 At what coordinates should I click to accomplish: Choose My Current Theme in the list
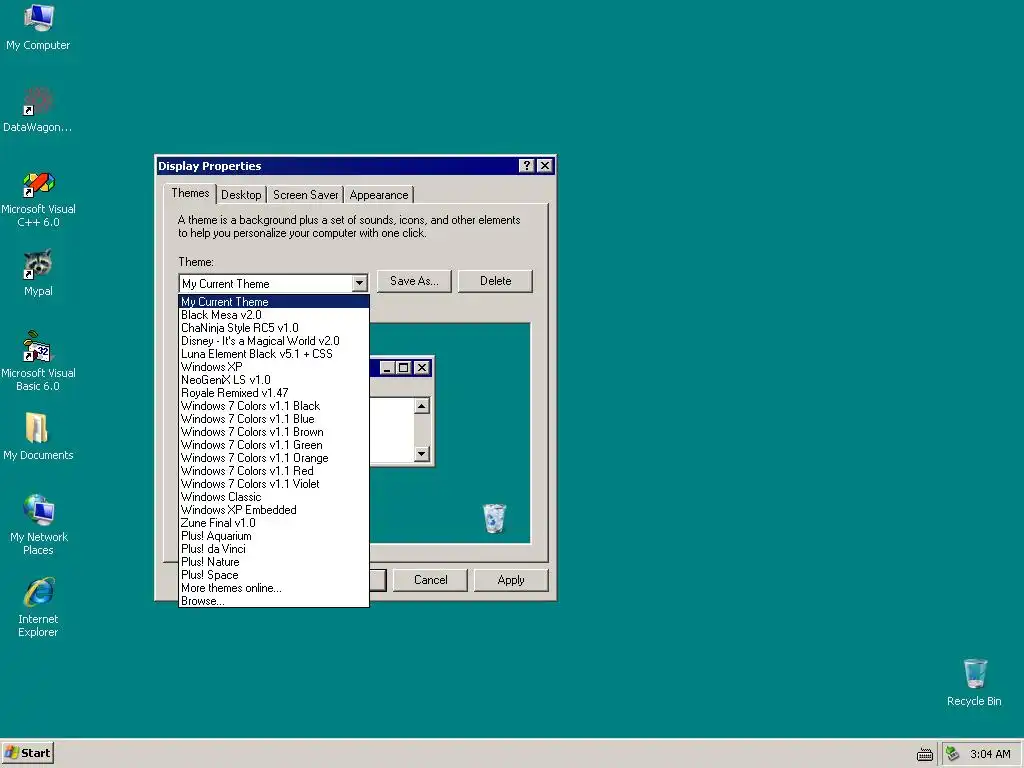pos(274,302)
